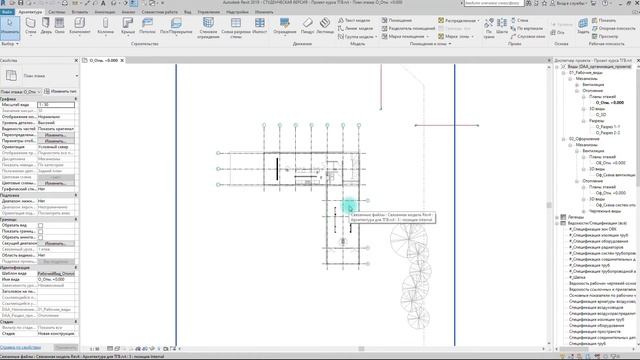
Task: Click Изменить тип button in Properties
Action: point(60,91)
